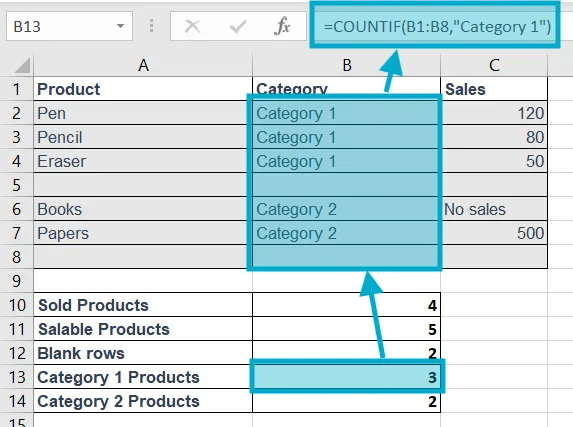Screen dimensions: 573x427
Task: Select the 'Eraser' cell
Action: click(143, 161)
